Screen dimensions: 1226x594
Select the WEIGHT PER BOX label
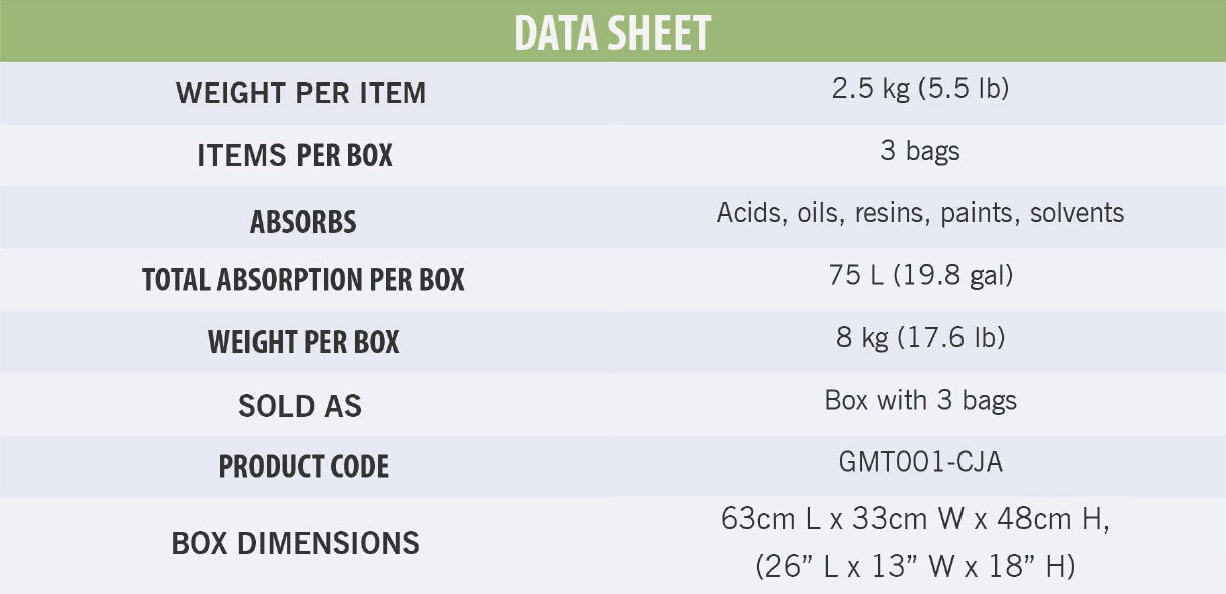click(x=303, y=343)
